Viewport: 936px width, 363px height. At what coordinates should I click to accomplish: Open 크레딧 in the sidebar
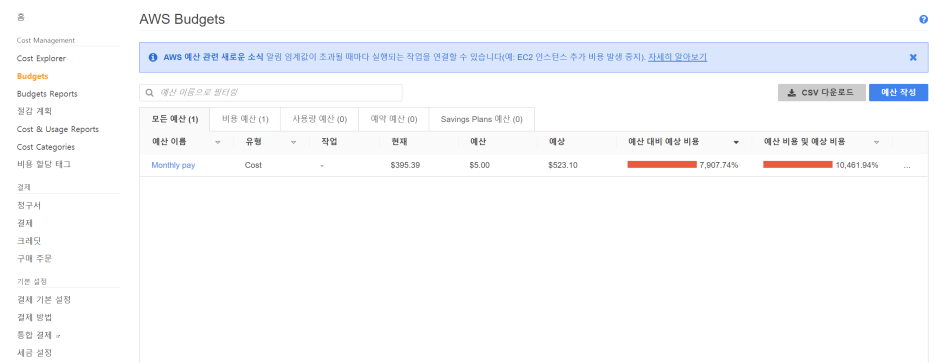click(29, 241)
